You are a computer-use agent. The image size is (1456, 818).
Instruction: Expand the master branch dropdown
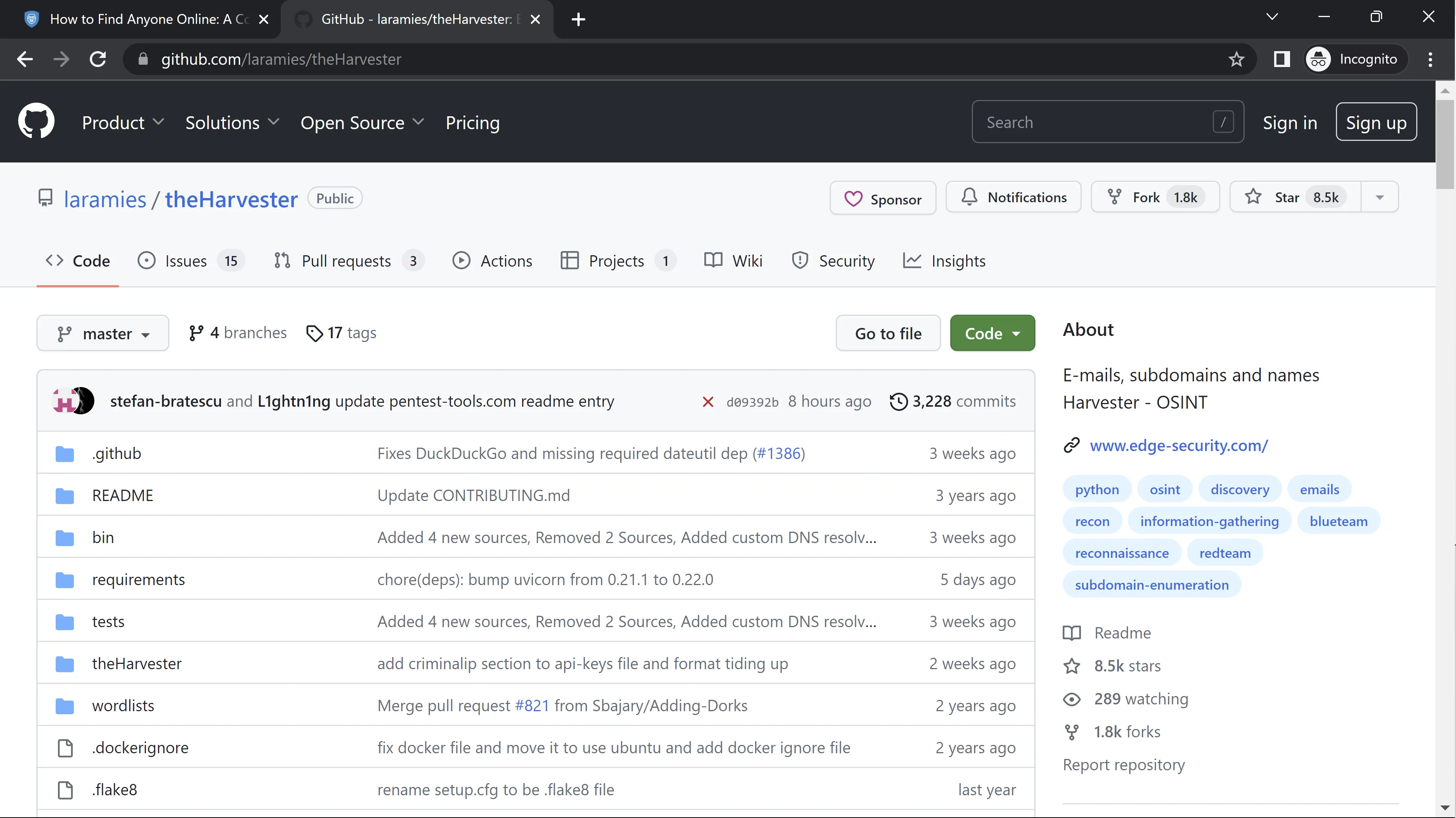tap(103, 334)
